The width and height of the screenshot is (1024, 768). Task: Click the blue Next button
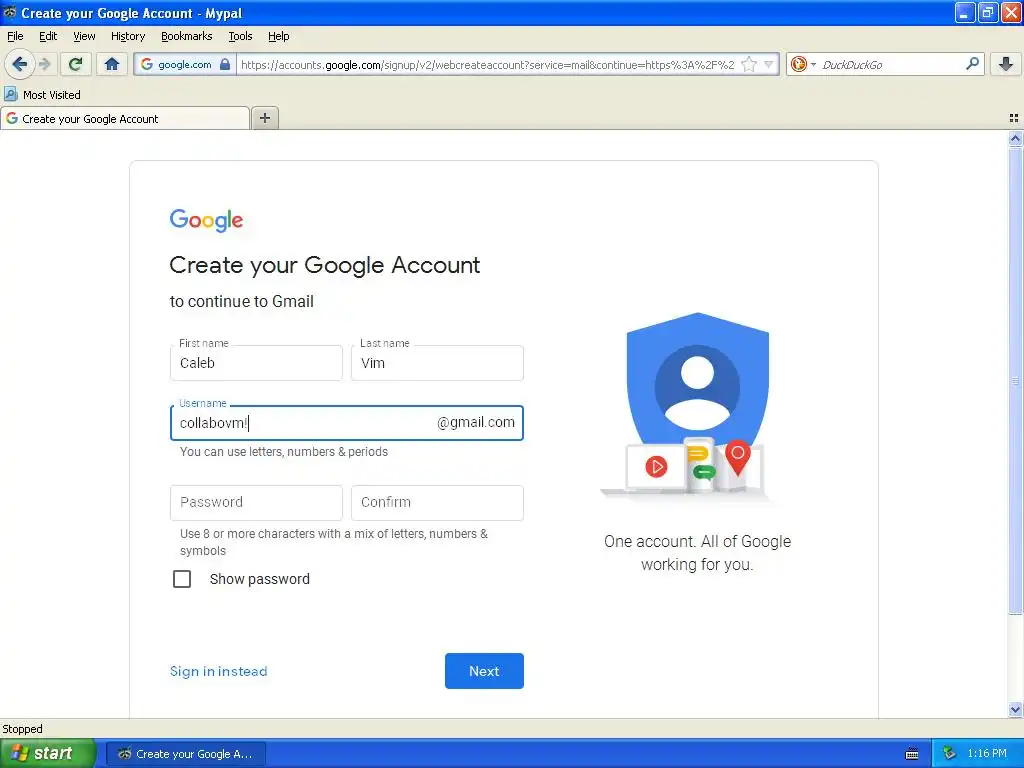[484, 671]
